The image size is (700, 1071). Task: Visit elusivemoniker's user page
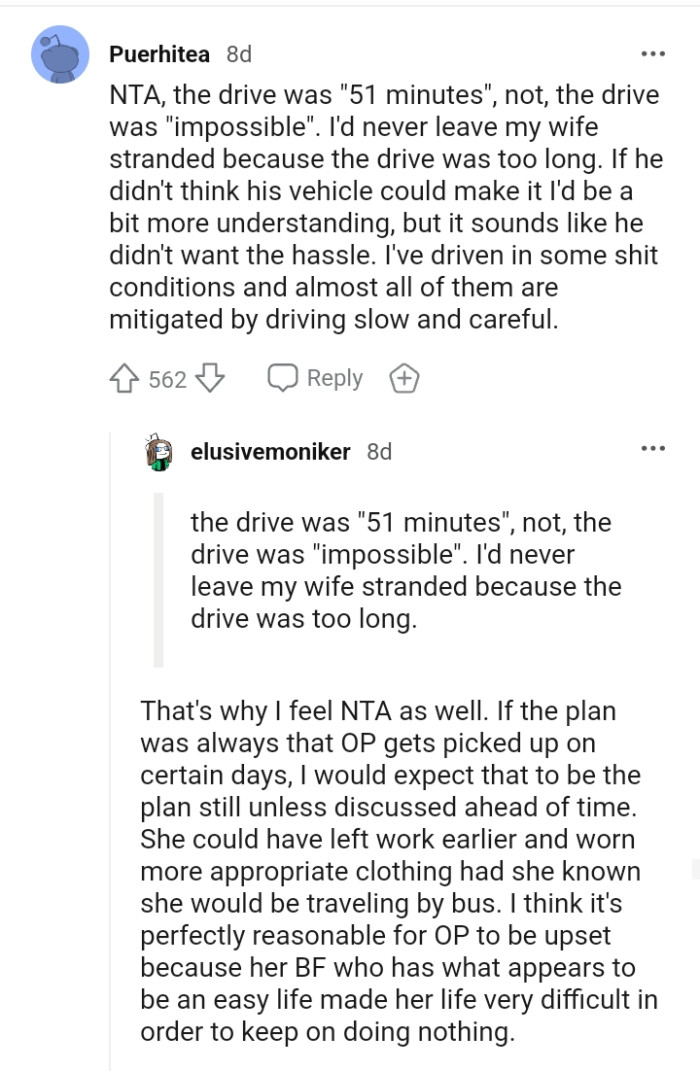(x=269, y=451)
